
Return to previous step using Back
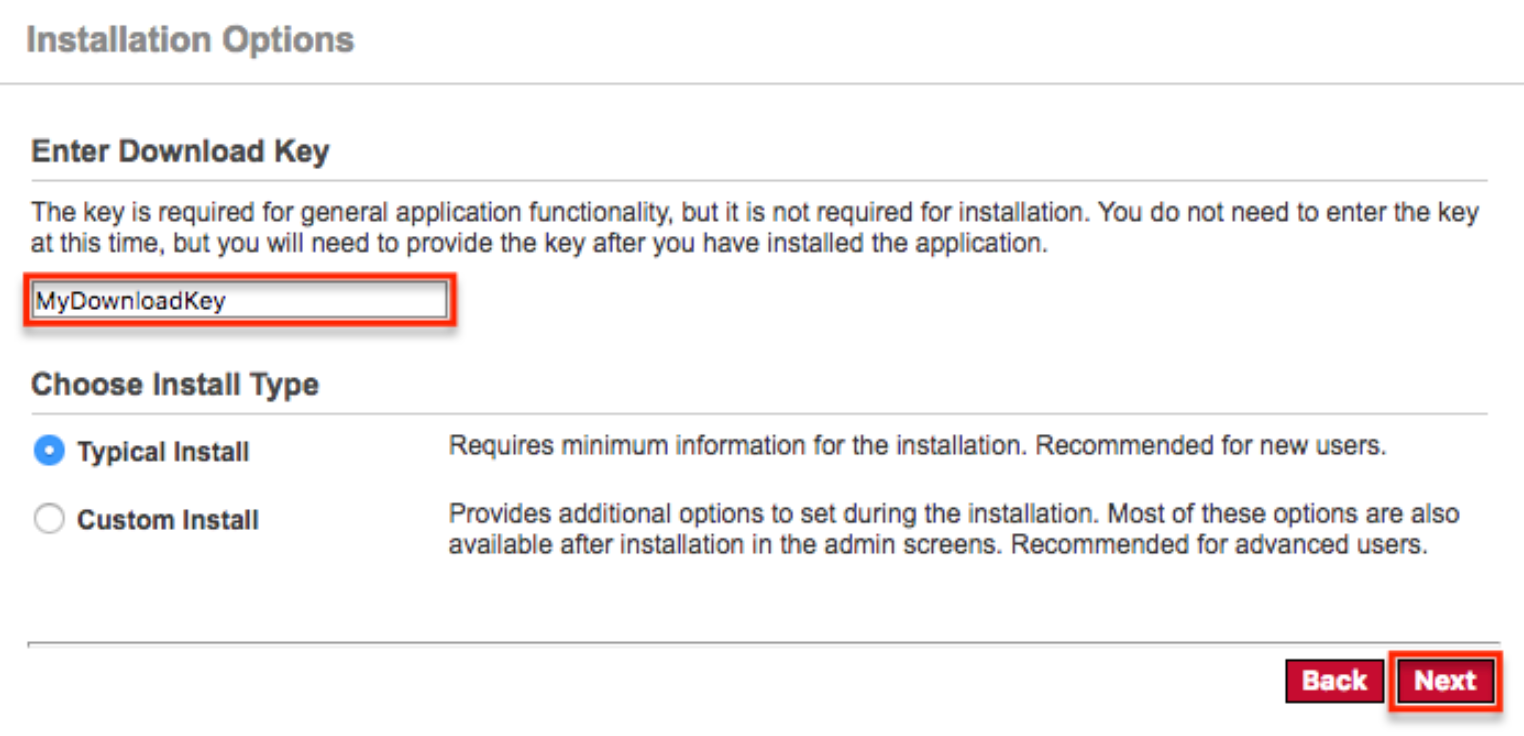coord(1334,681)
